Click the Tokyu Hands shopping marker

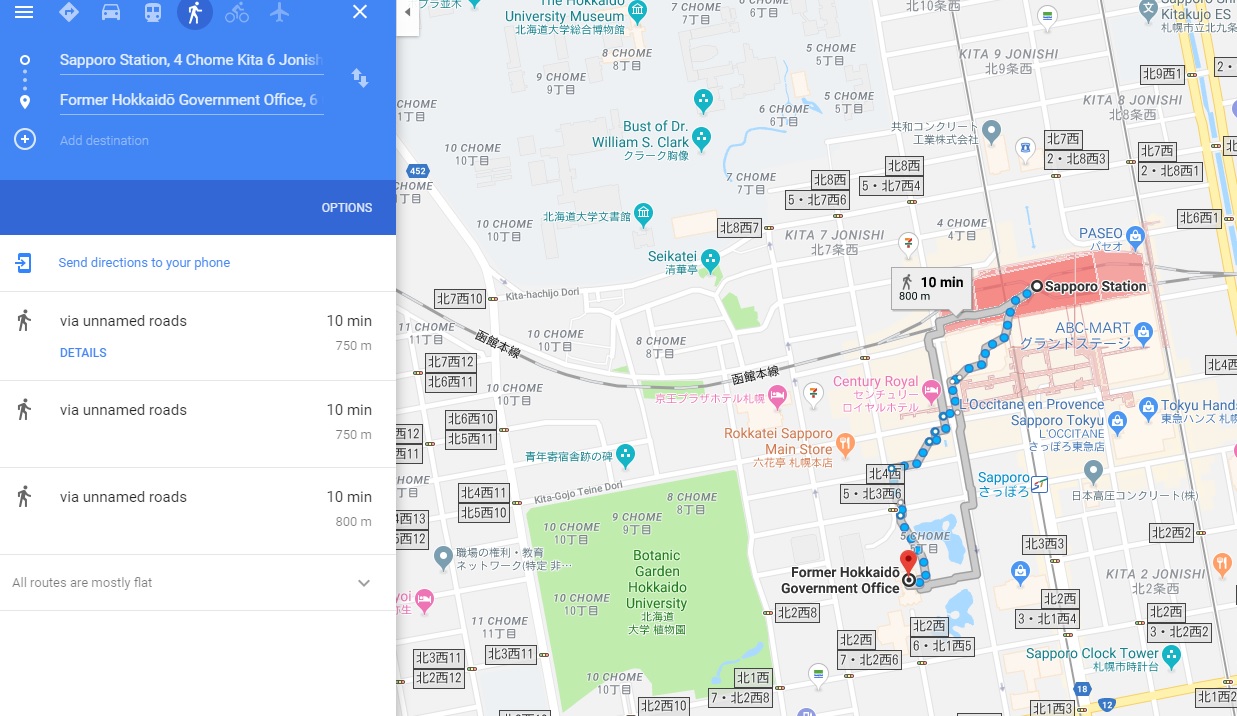[1149, 409]
